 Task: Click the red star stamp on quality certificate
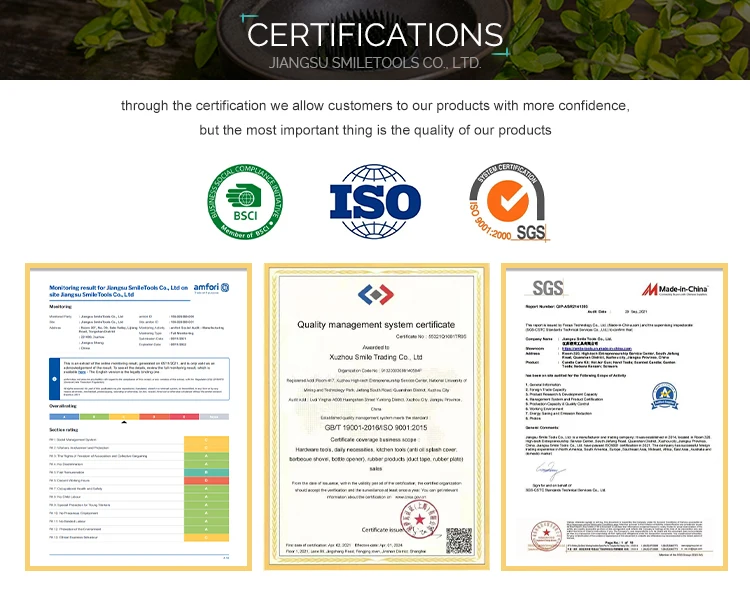point(419,519)
